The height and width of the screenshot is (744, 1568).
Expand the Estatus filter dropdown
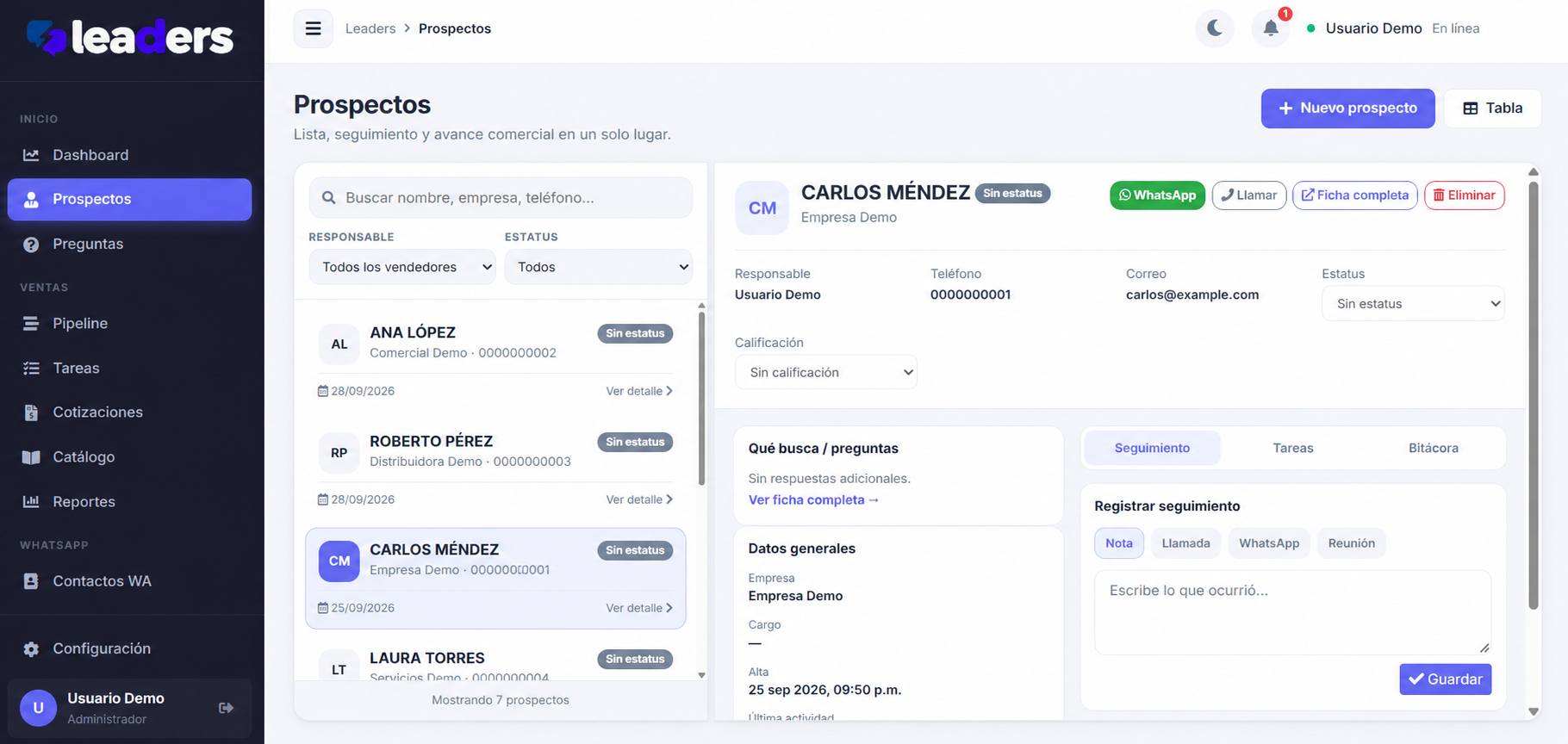click(598, 267)
